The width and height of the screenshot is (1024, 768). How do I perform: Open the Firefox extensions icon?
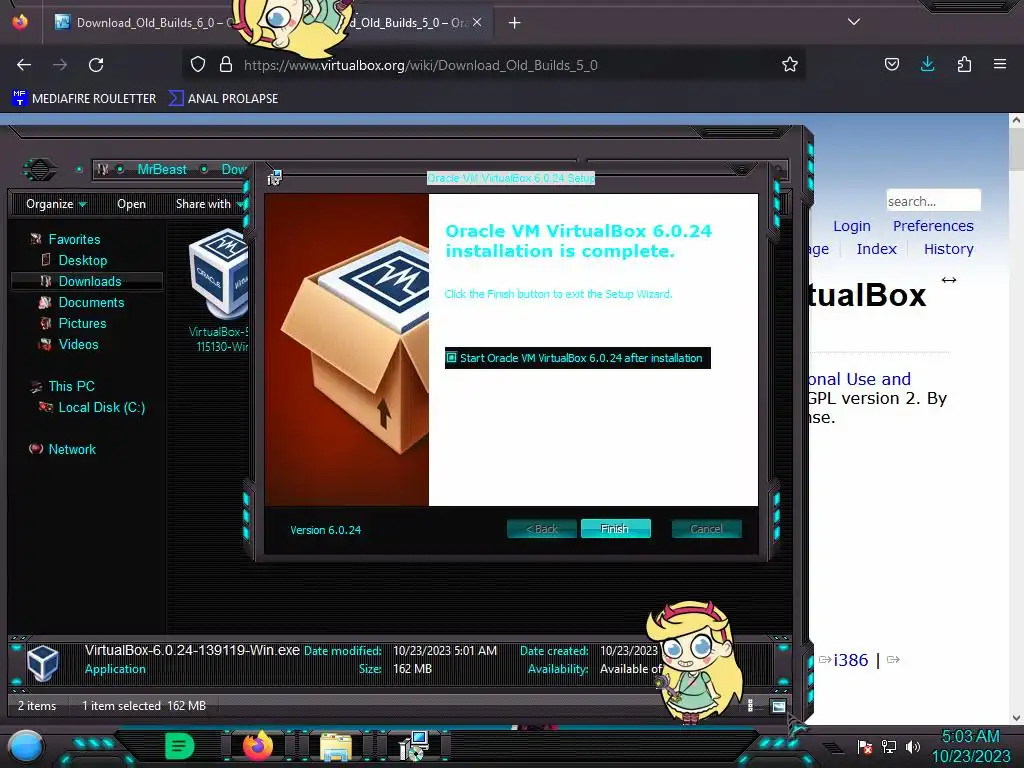[x=964, y=64]
